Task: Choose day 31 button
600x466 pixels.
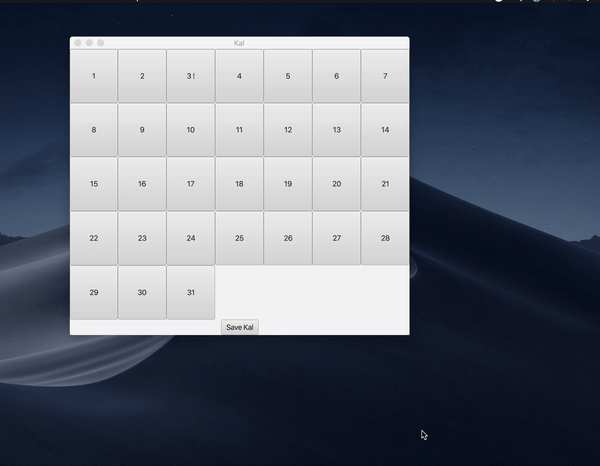Action: pyautogui.click(x=191, y=292)
